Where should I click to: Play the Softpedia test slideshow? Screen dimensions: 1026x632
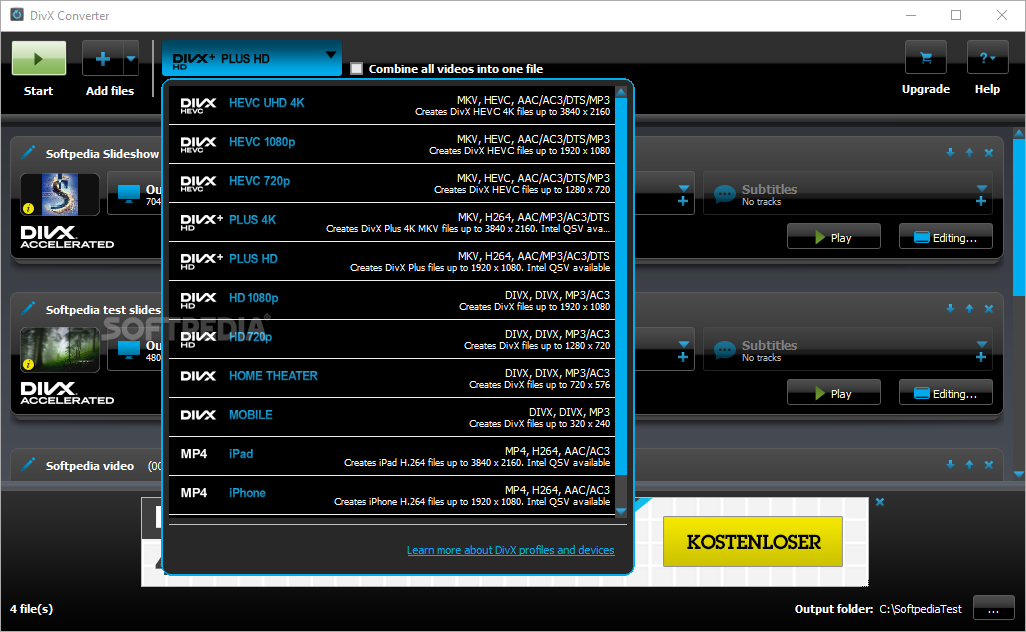click(x=834, y=393)
